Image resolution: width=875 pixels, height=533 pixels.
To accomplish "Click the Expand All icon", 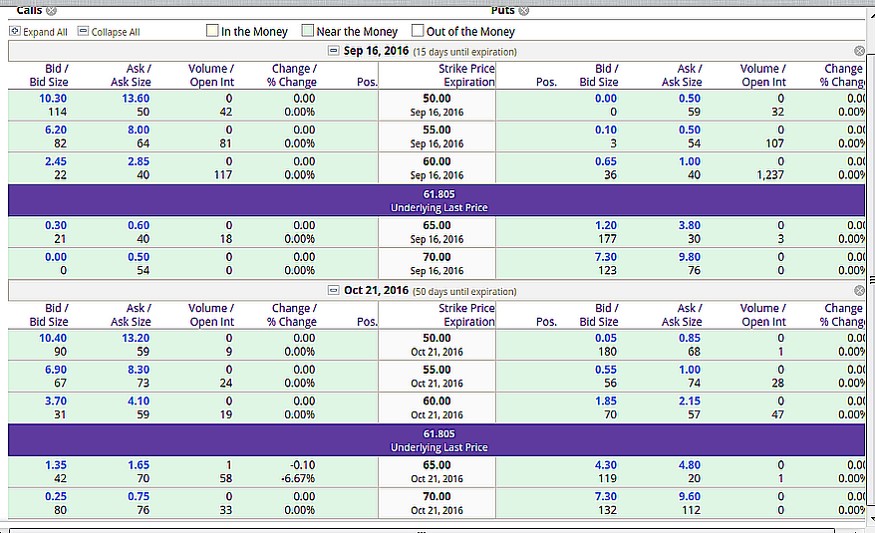I will pos(15,32).
